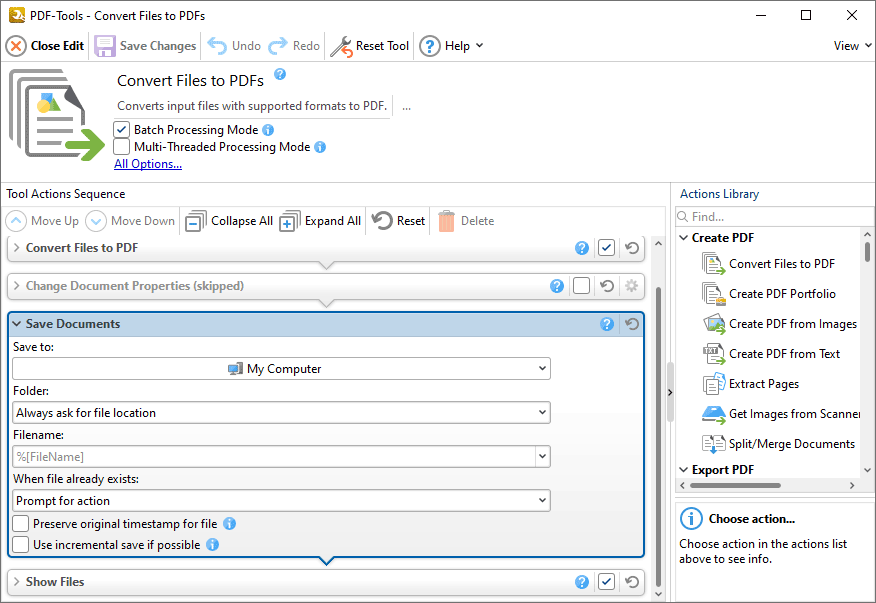
Task: Open the View menu
Action: [852, 46]
